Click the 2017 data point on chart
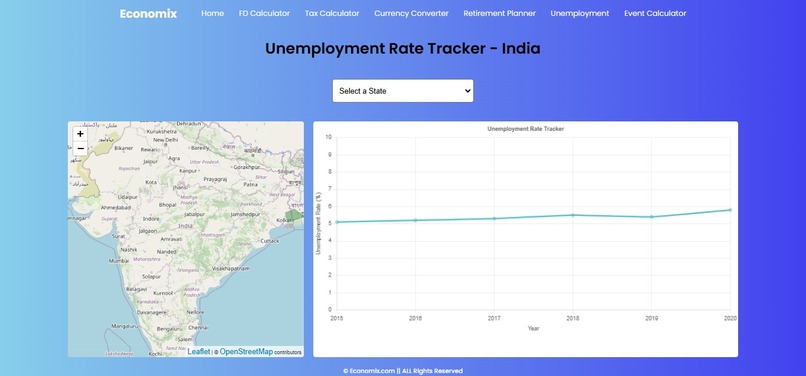 pyautogui.click(x=494, y=219)
